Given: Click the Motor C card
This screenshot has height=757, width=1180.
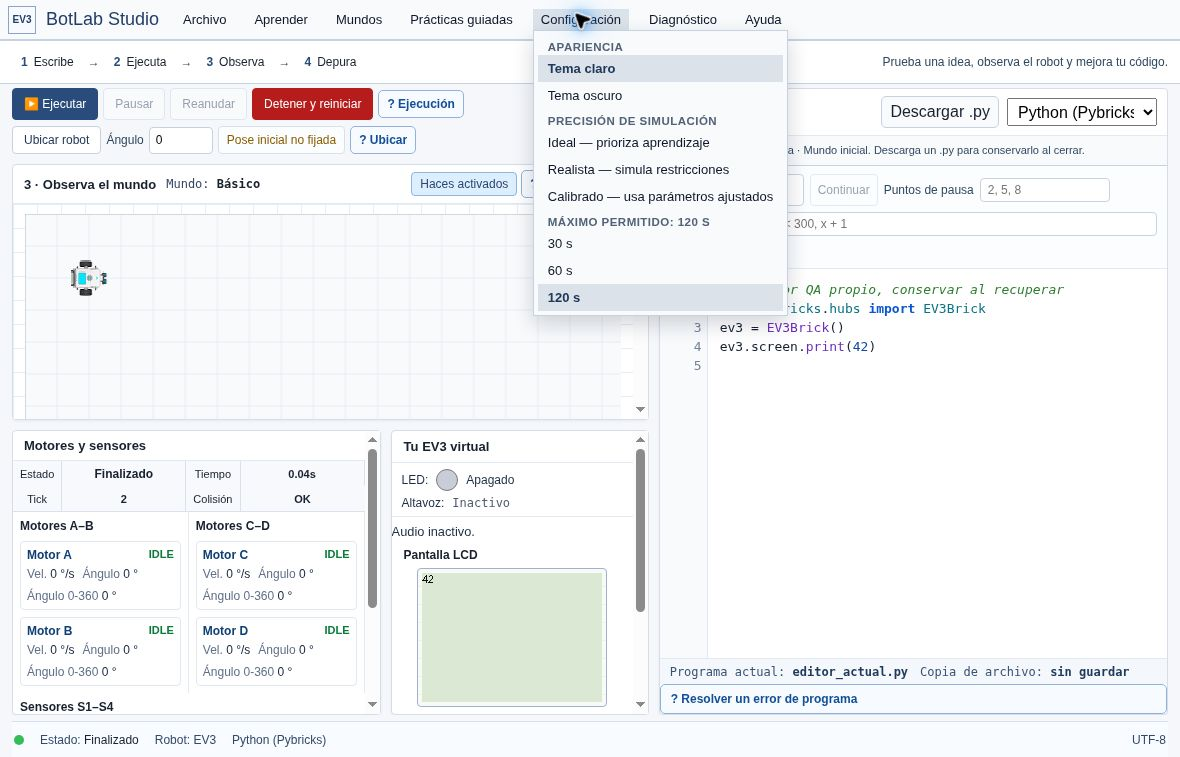Looking at the screenshot, I should pyautogui.click(x=276, y=576).
